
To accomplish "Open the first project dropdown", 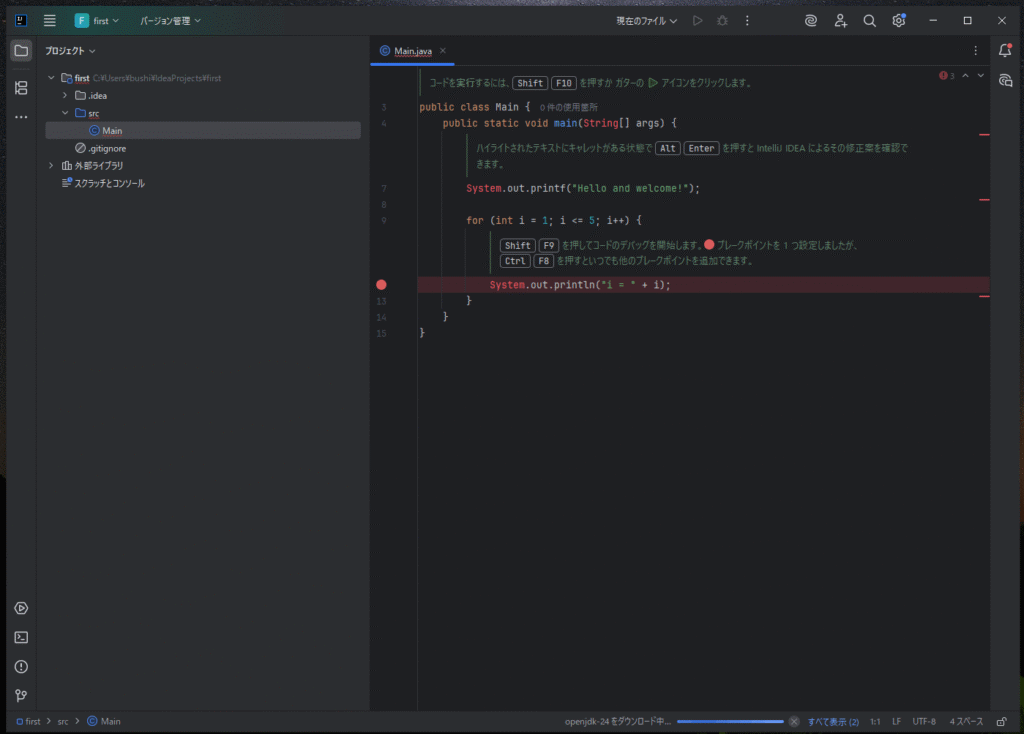I will click(97, 21).
